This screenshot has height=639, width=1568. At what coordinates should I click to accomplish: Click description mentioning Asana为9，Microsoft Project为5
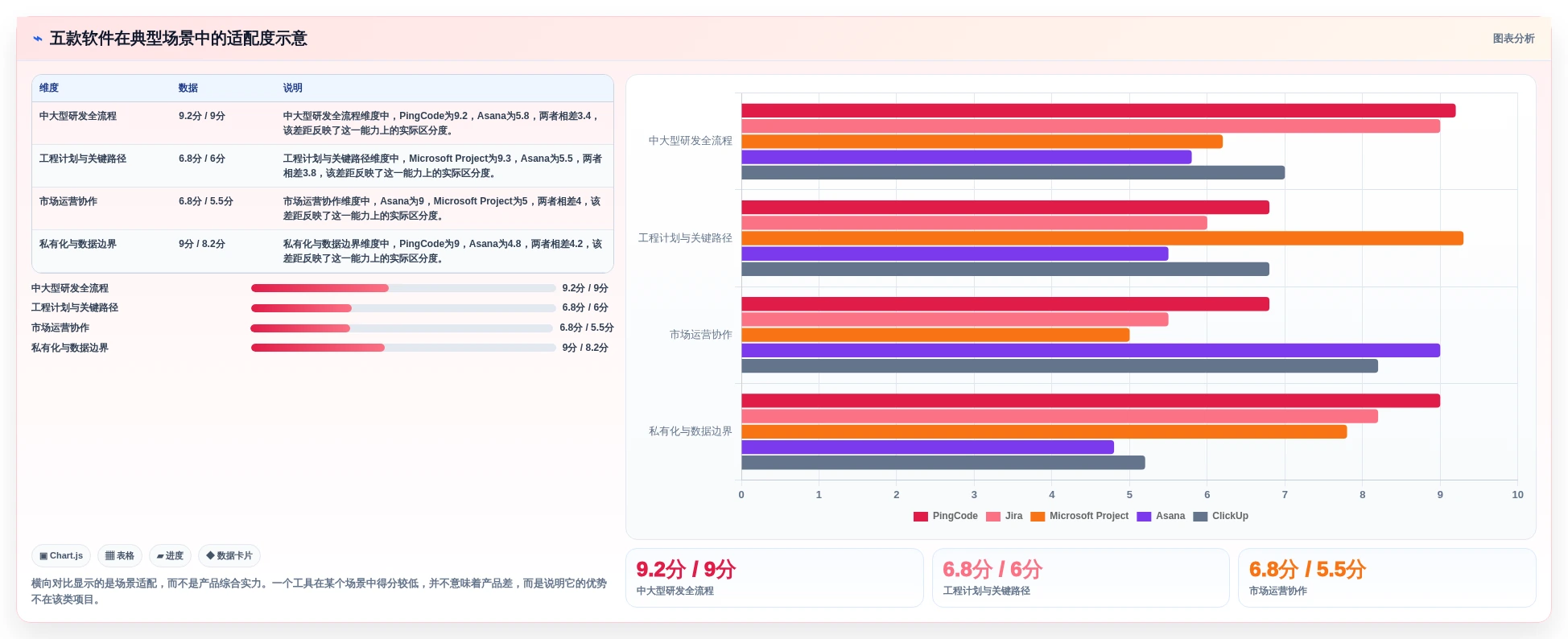point(443,208)
